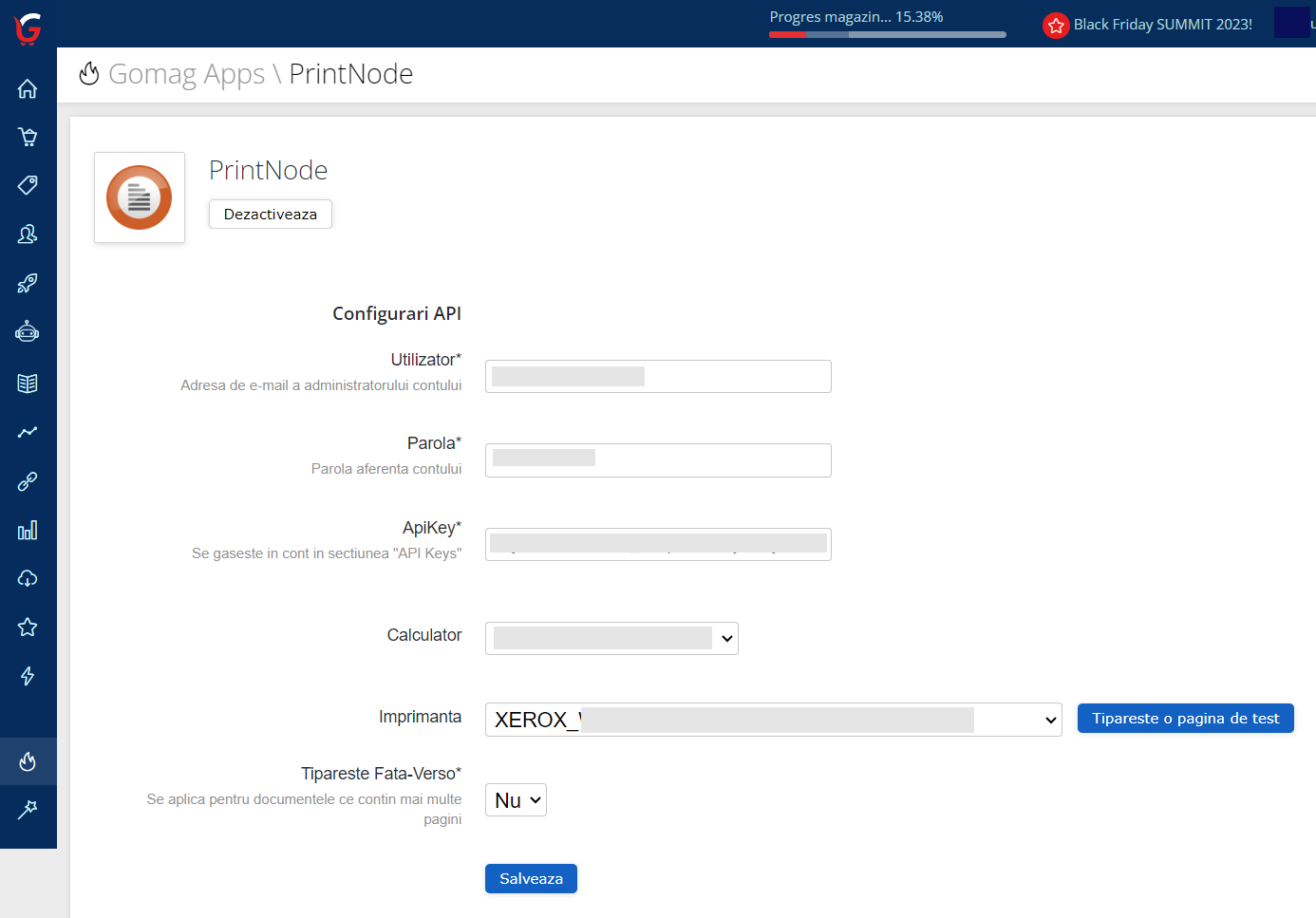Click the Progres magazin progress bar
The height and width of the screenshot is (918, 1316).
click(887, 34)
